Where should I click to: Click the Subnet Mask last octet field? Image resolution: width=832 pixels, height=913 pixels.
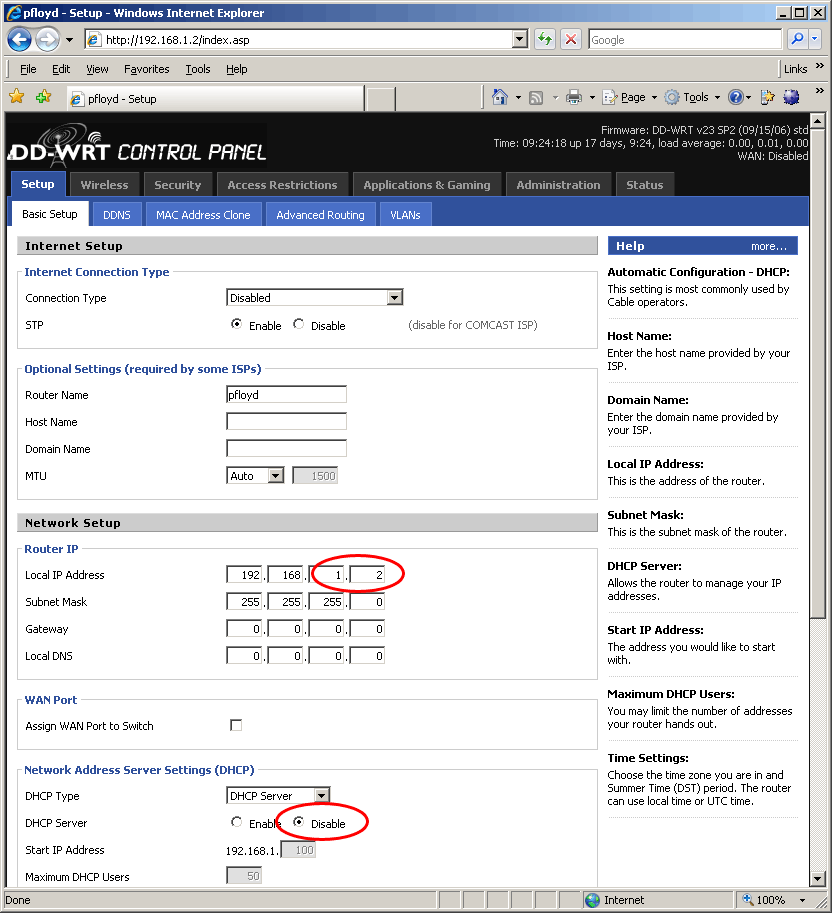(x=367, y=601)
